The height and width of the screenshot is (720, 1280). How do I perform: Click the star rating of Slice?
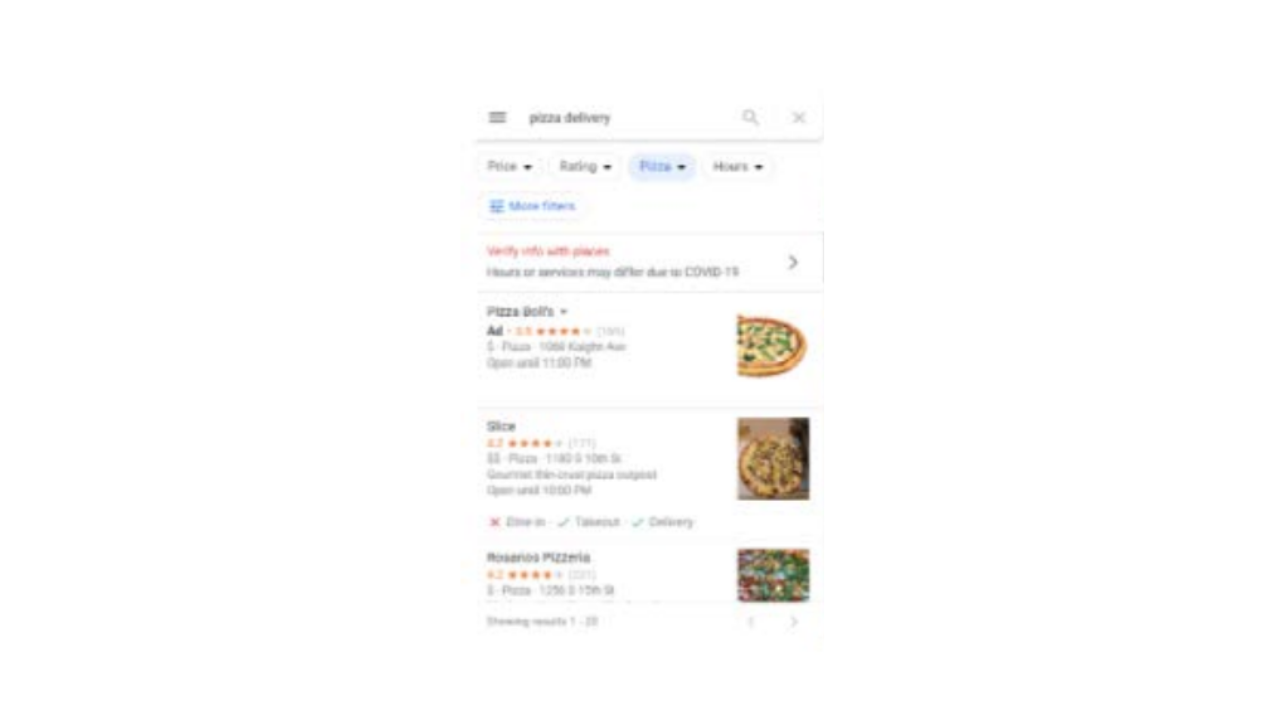pos(535,443)
